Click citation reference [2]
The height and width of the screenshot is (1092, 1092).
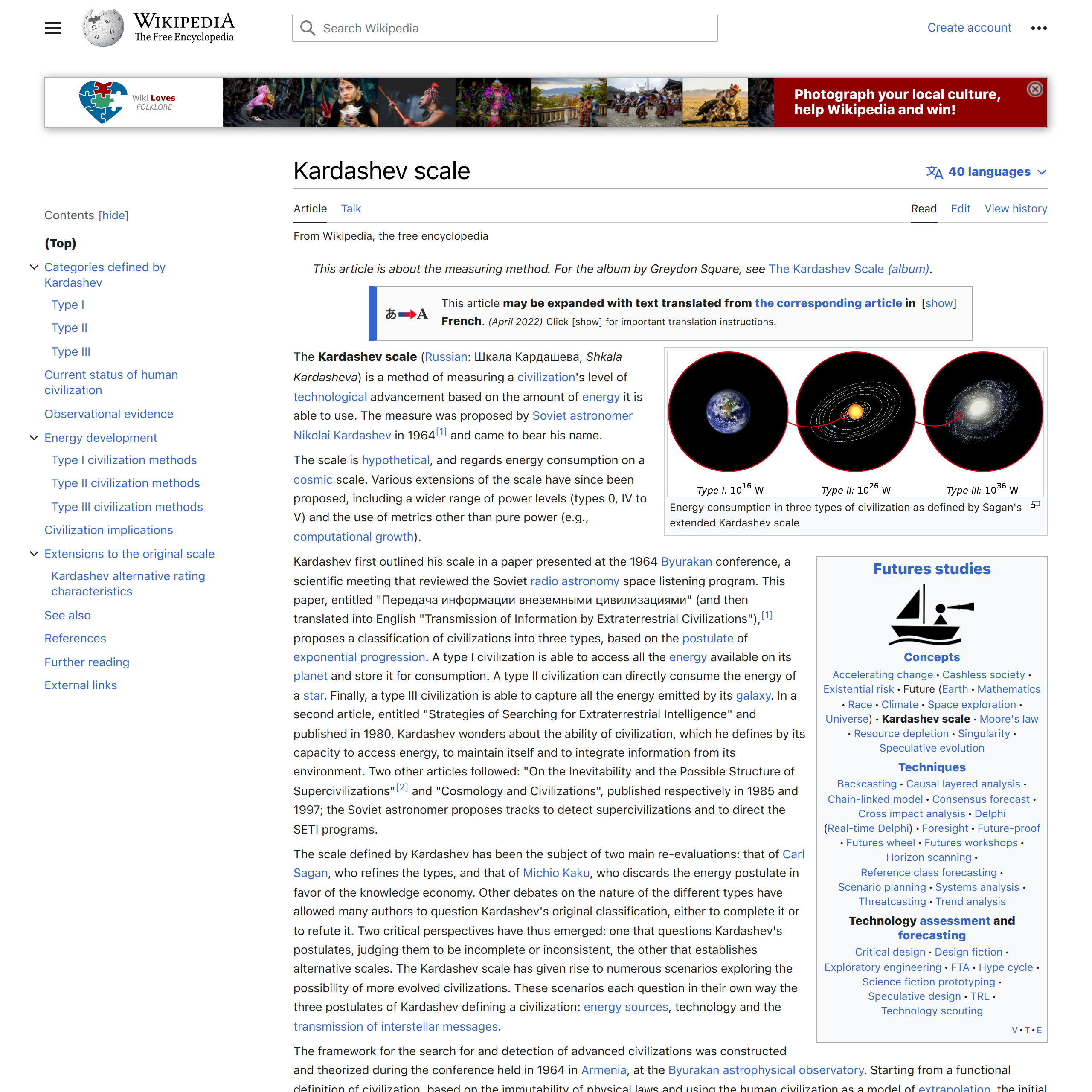[x=401, y=787]
